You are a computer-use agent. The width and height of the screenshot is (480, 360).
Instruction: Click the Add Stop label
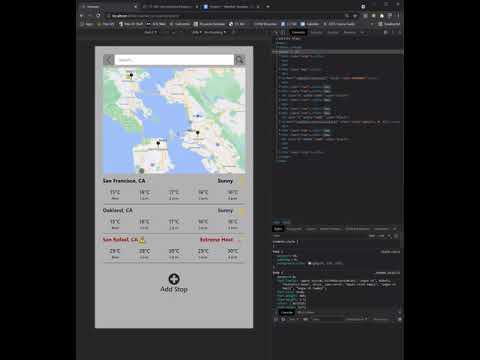click(174, 289)
